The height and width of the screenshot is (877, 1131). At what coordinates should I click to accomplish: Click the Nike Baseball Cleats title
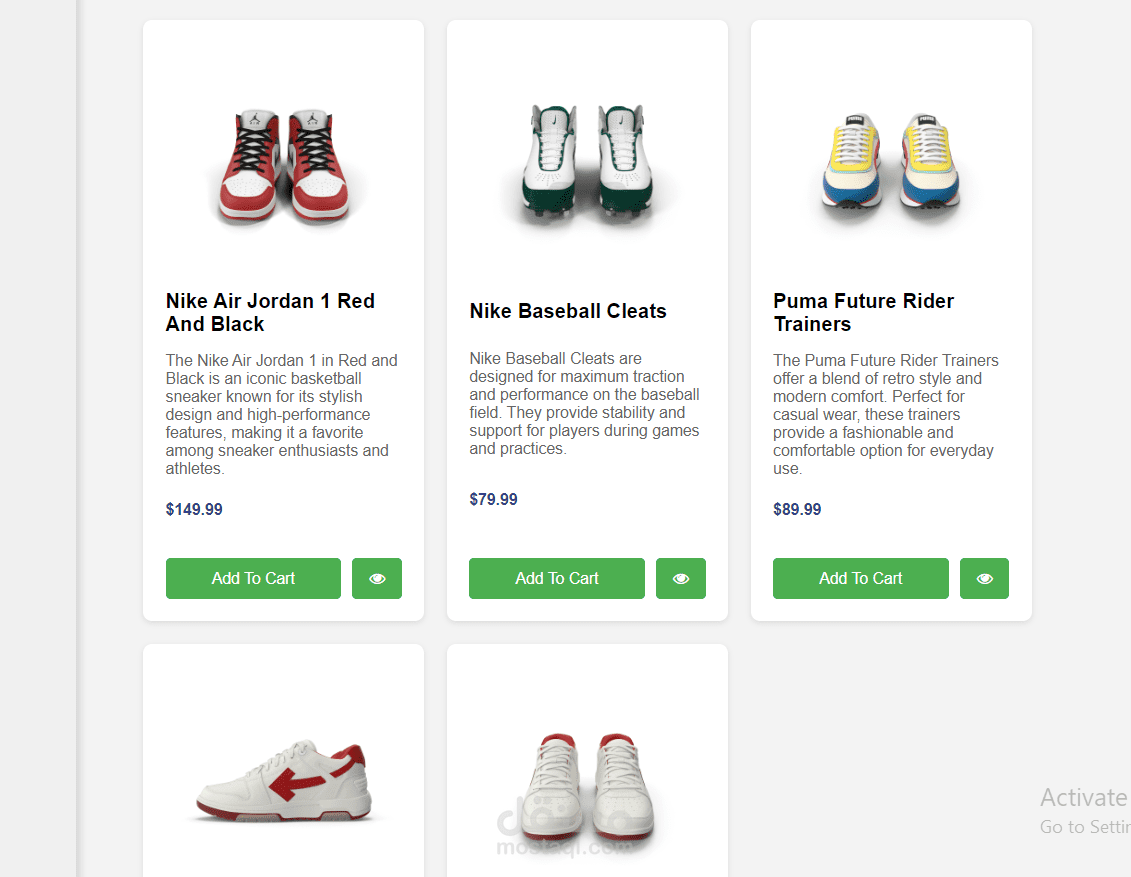568,311
